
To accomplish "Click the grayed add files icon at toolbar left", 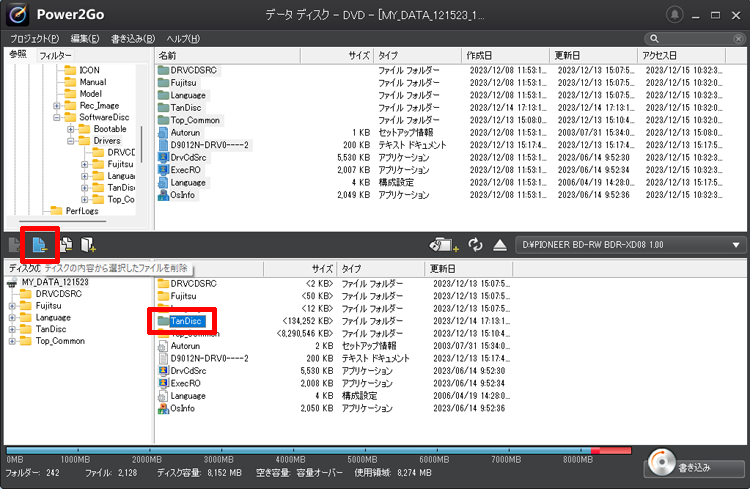I will (x=14, y=245).
